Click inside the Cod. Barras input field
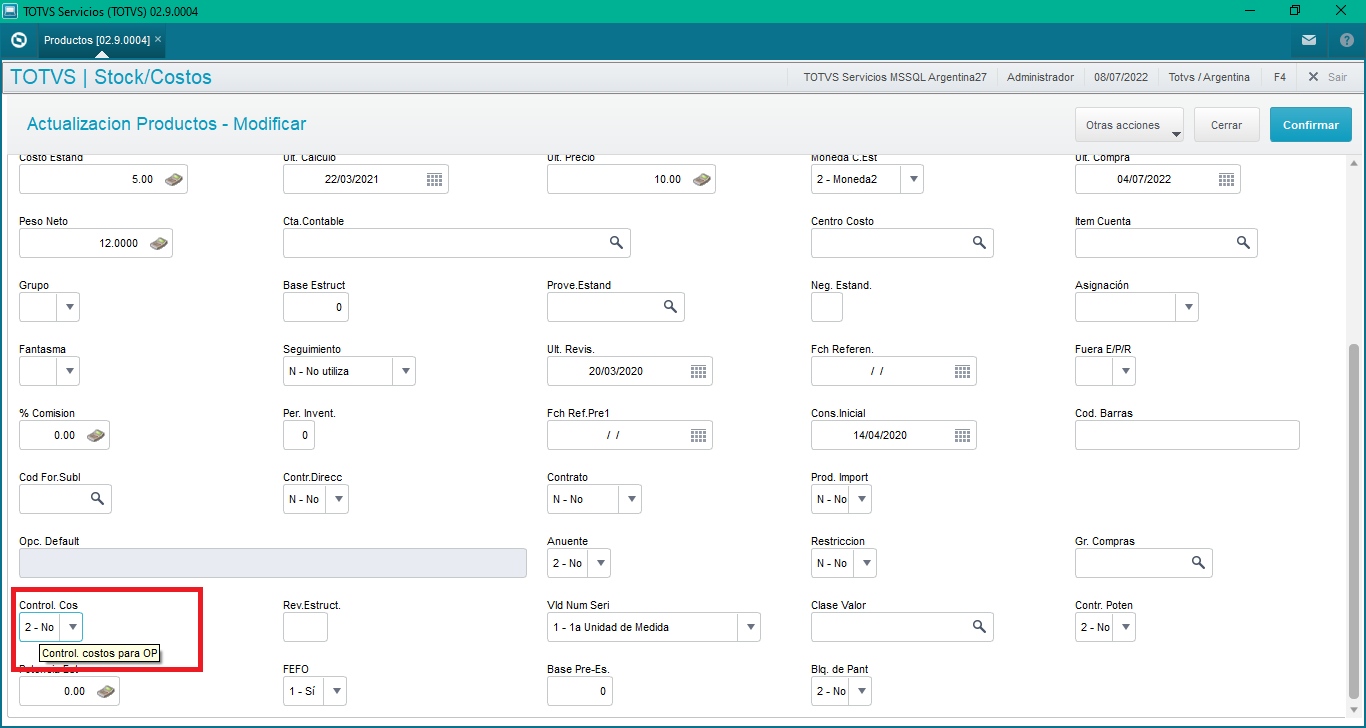Screen dimensions: 1366x728 pos(1186,434)
